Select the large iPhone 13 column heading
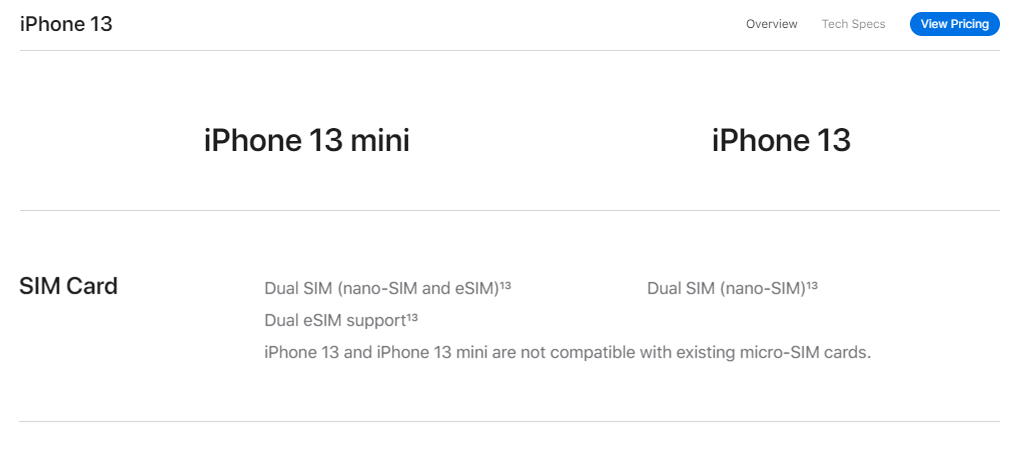Viewport: 1026px width, 453px height. [x=781, y=141]
